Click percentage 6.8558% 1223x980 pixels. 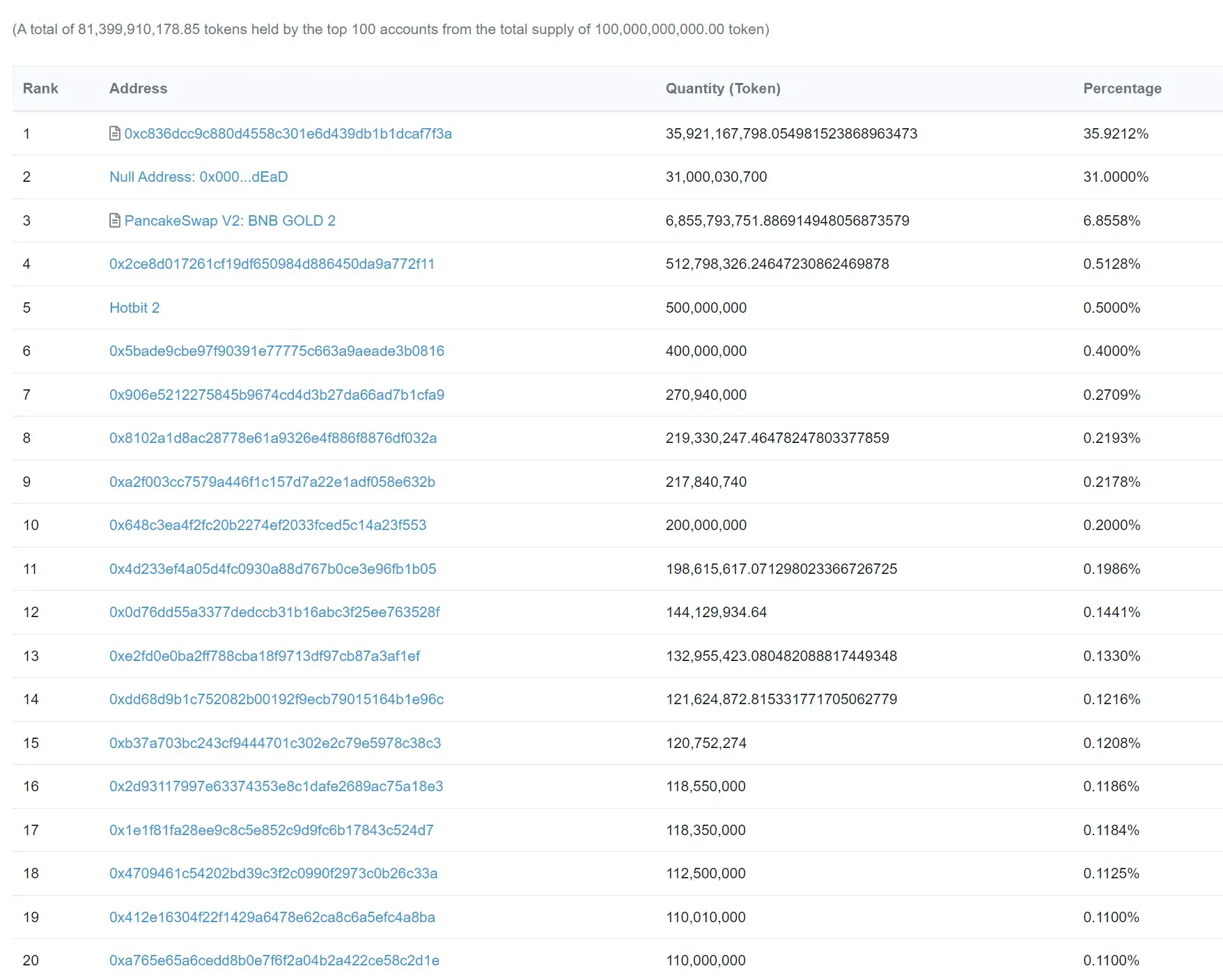[x=1112, y=220]
